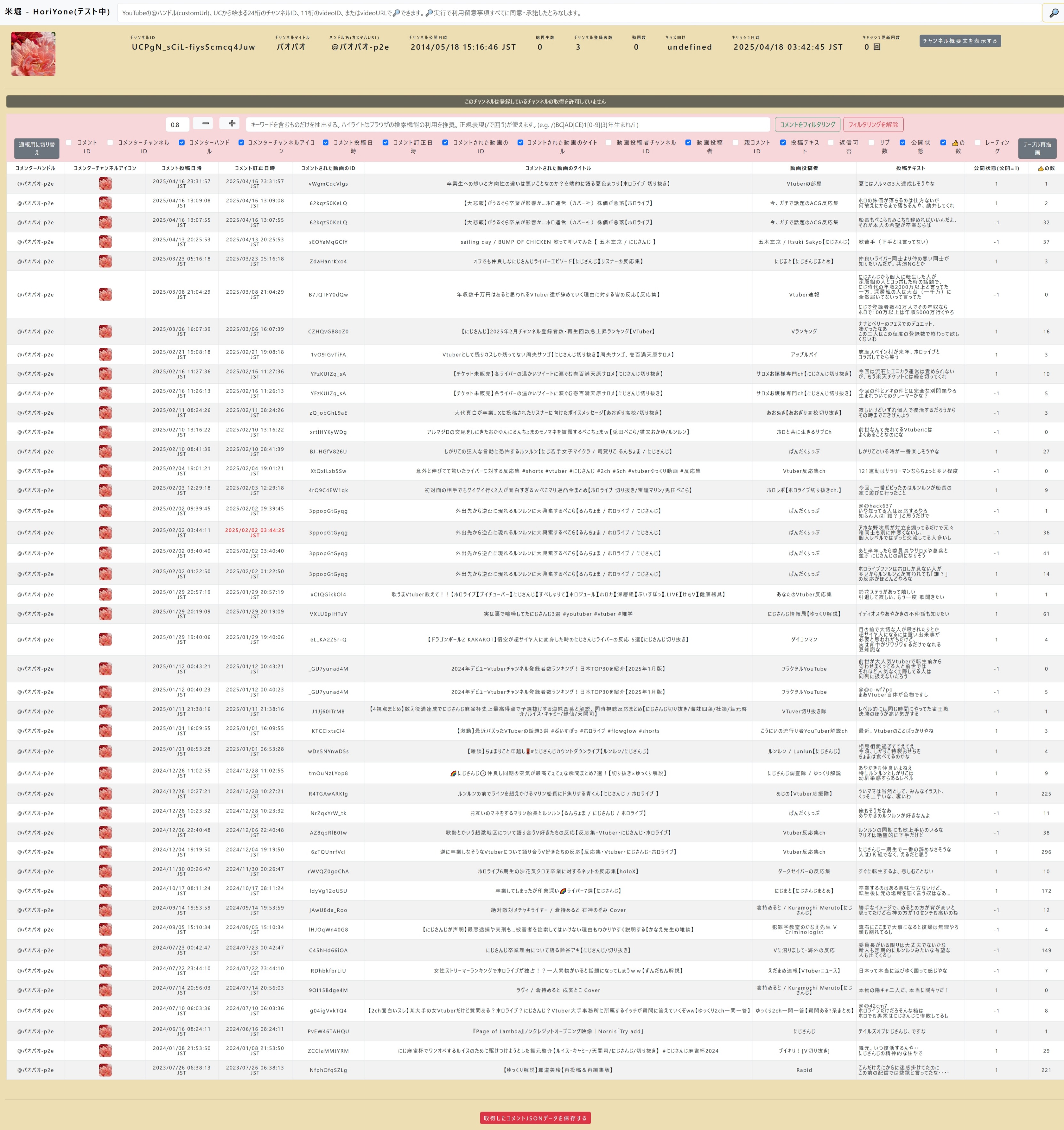Click video ID sEOYaMqGClY cell
Image resolution: width=1064 pixels, height=1130 pixels.
(x=329, y=242)
